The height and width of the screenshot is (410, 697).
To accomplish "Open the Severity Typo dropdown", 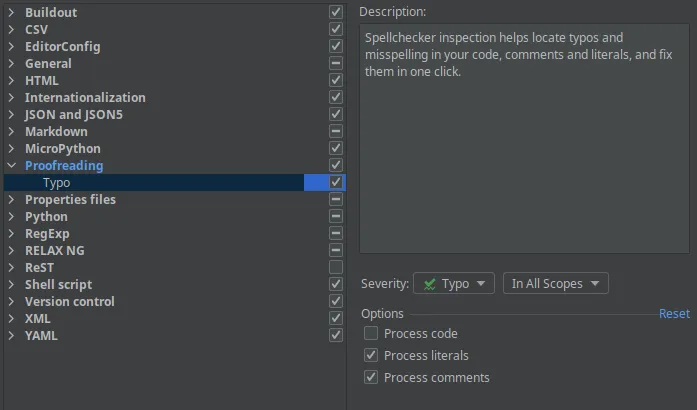I will [x=453, y=284].
